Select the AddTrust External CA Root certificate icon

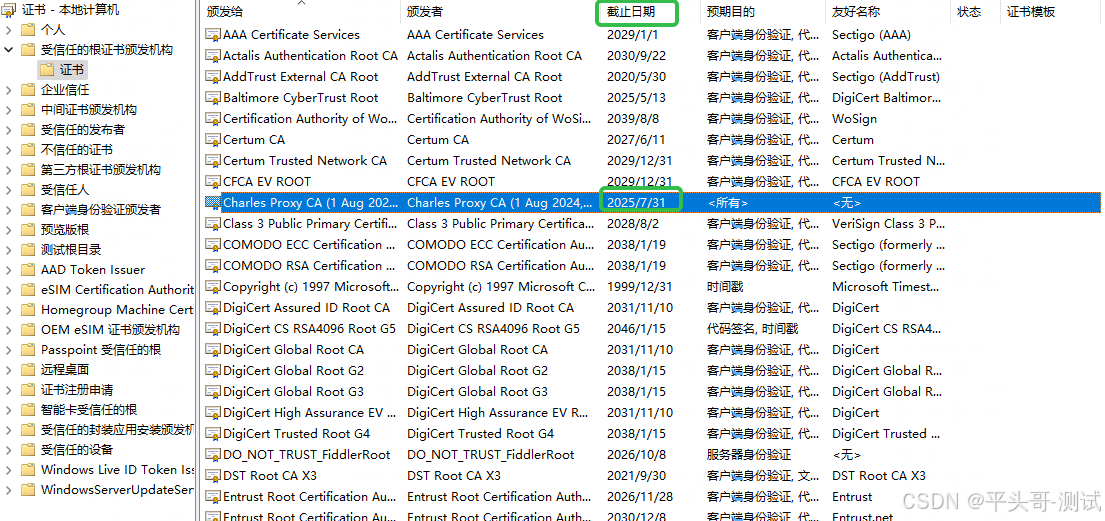pyautogui.click(x=213, y=77)
